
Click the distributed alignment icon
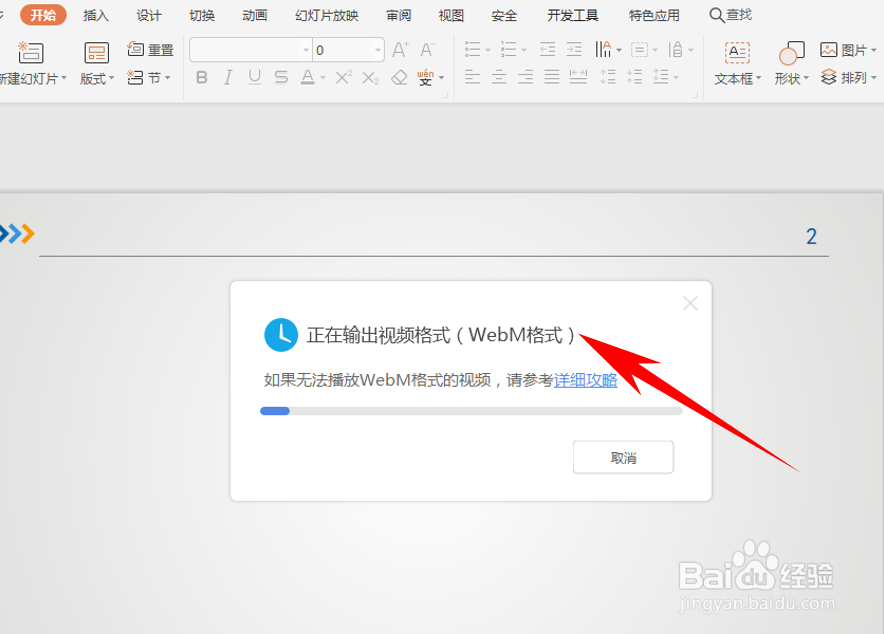click(x=578, y=77)
